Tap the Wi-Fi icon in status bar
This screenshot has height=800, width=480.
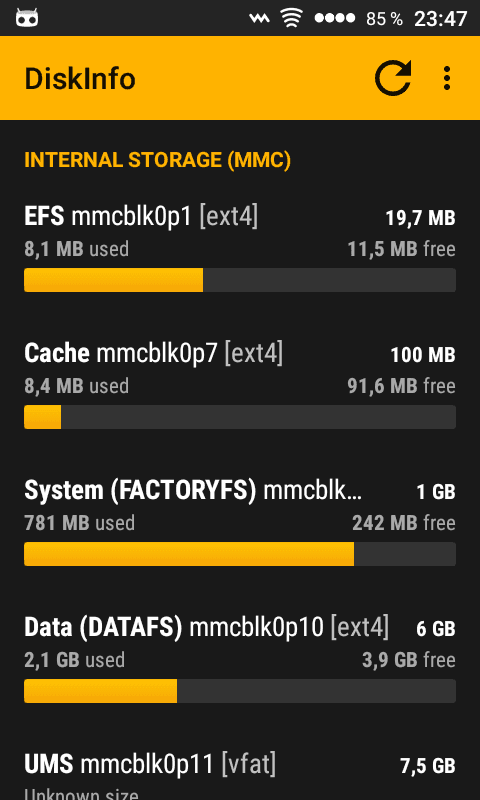pyautogui.click(x=290, y=18)
